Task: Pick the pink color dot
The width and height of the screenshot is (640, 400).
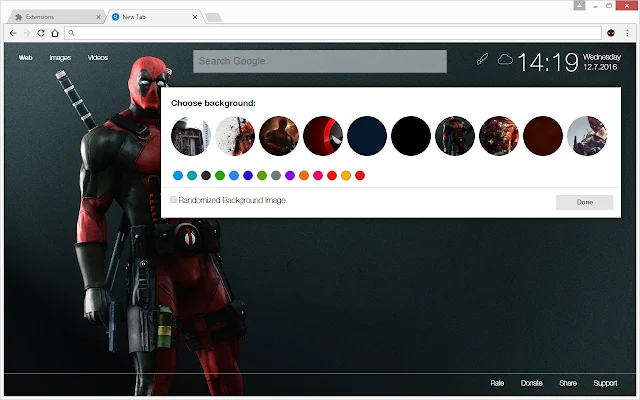Action: click(318, 176)
